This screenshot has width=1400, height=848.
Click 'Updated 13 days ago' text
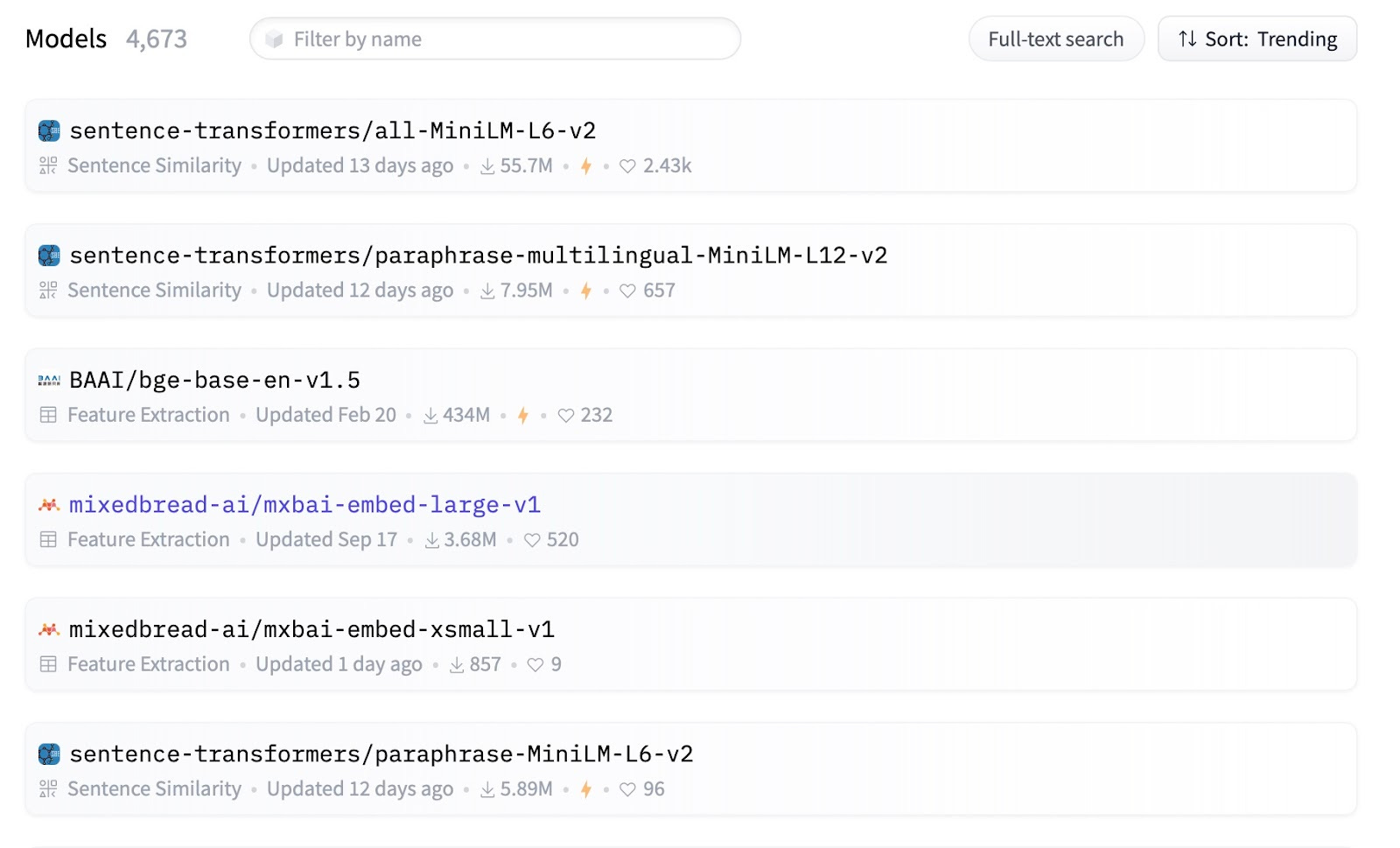tap(360, 166)
